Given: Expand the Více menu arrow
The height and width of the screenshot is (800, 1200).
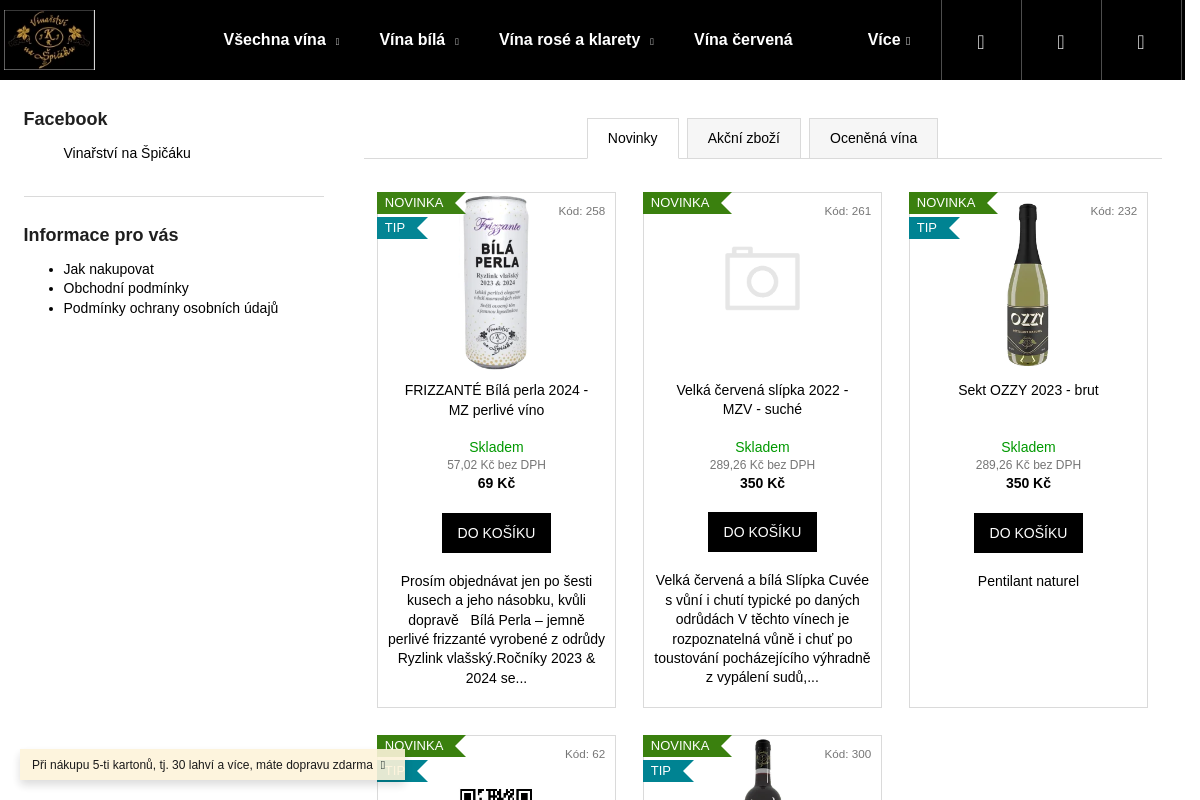Looking at the screenshot, I should click(908, 41).
